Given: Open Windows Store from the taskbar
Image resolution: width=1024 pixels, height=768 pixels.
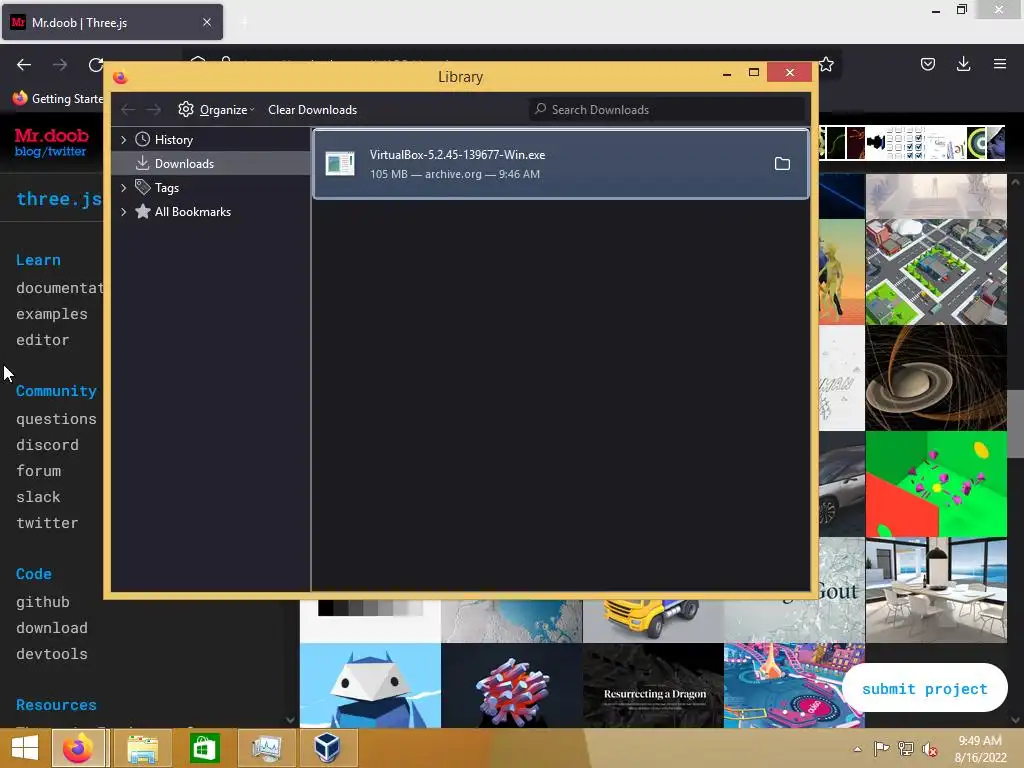Looking at the screenshot, I should [204, 748].
